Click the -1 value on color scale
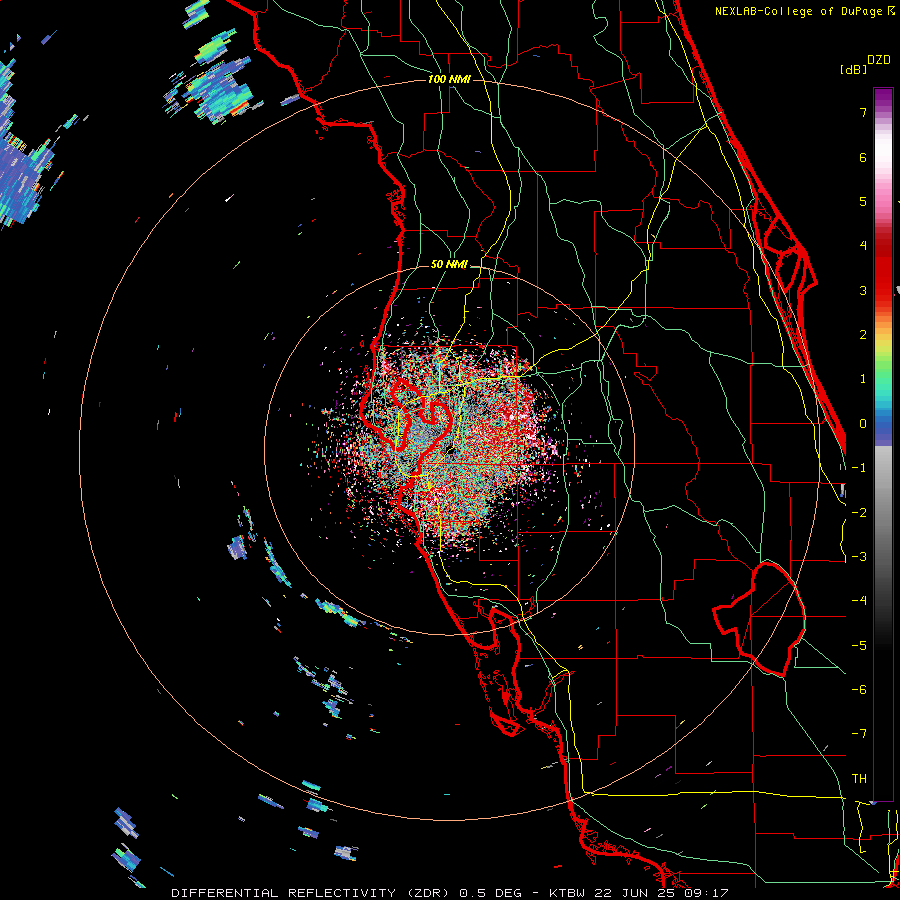The image size is (900, 900). (x=859, y=468)
